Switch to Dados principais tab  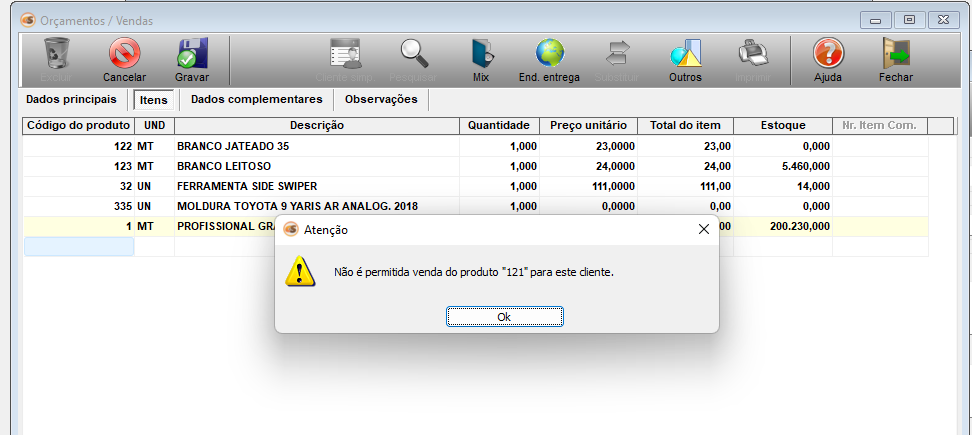click(71, 100)
